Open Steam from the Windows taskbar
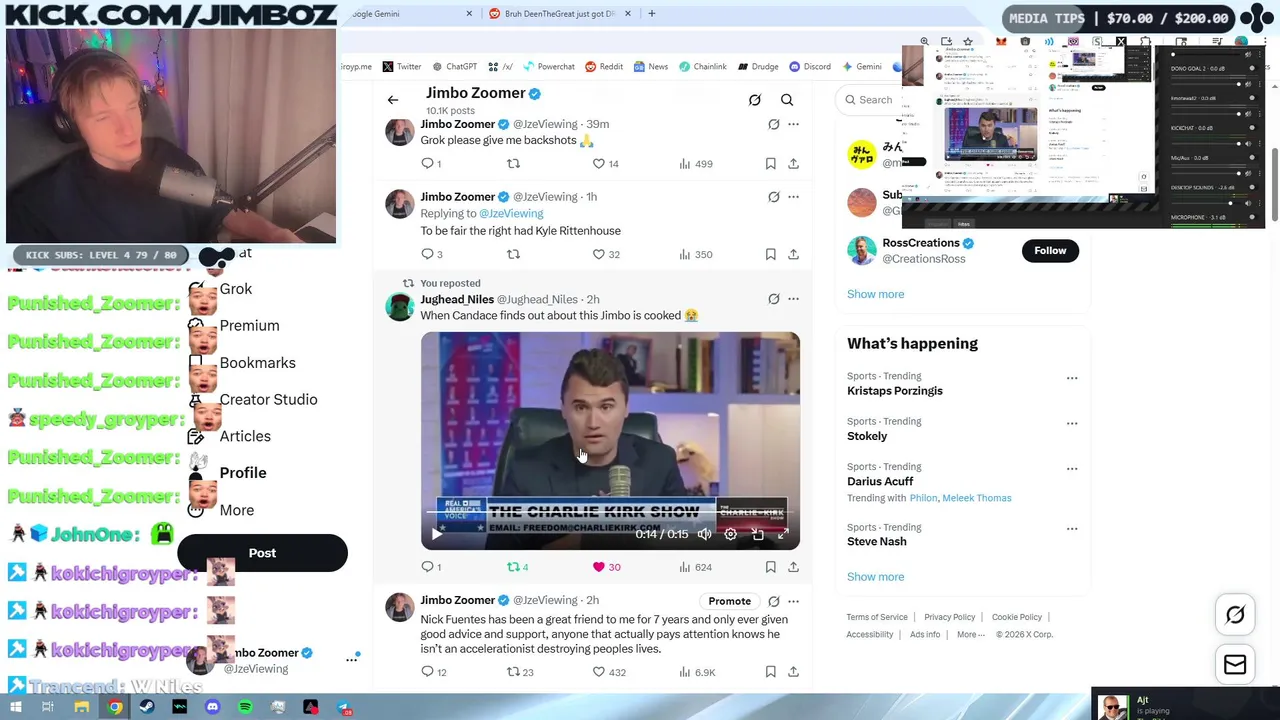The height and width of the screenshot is (720, 1280). 147,708
